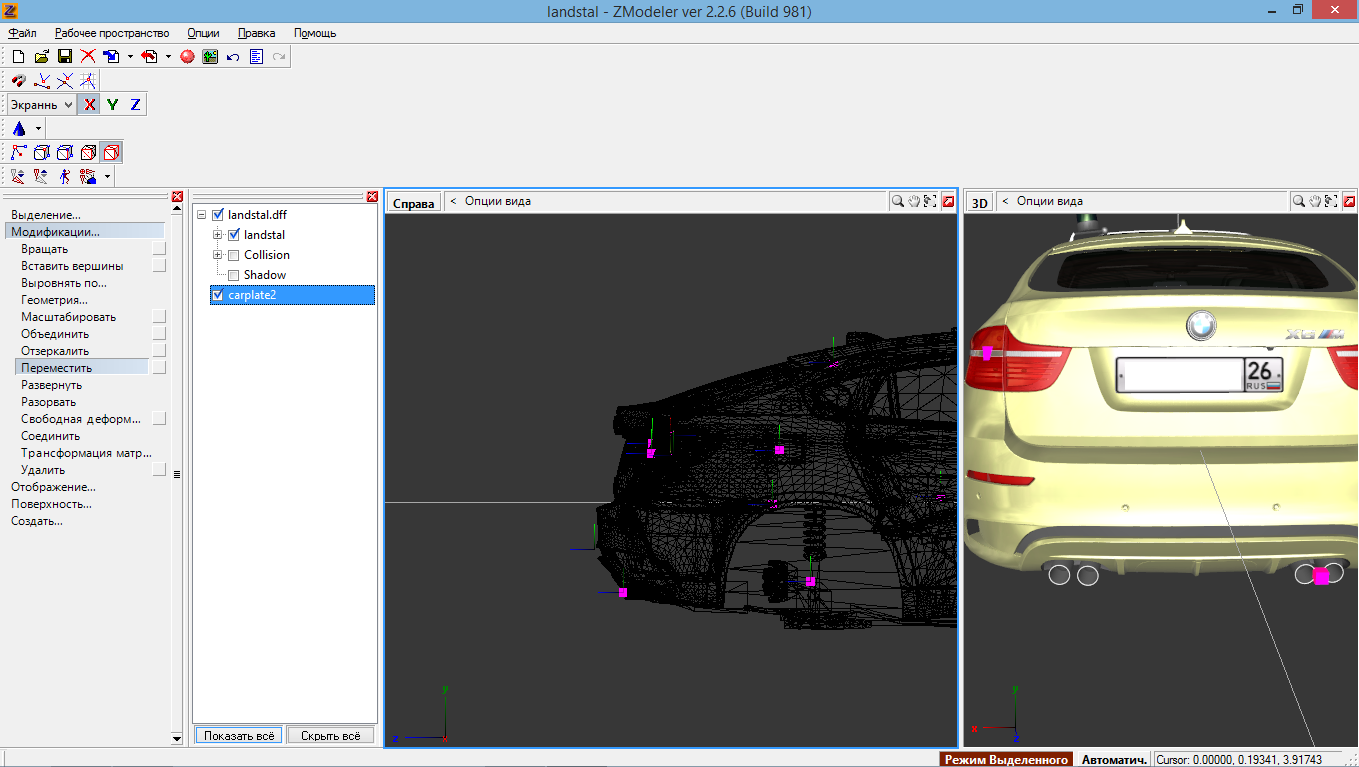Click the zoom magnifier in 3D view

tap(1298, 202)
